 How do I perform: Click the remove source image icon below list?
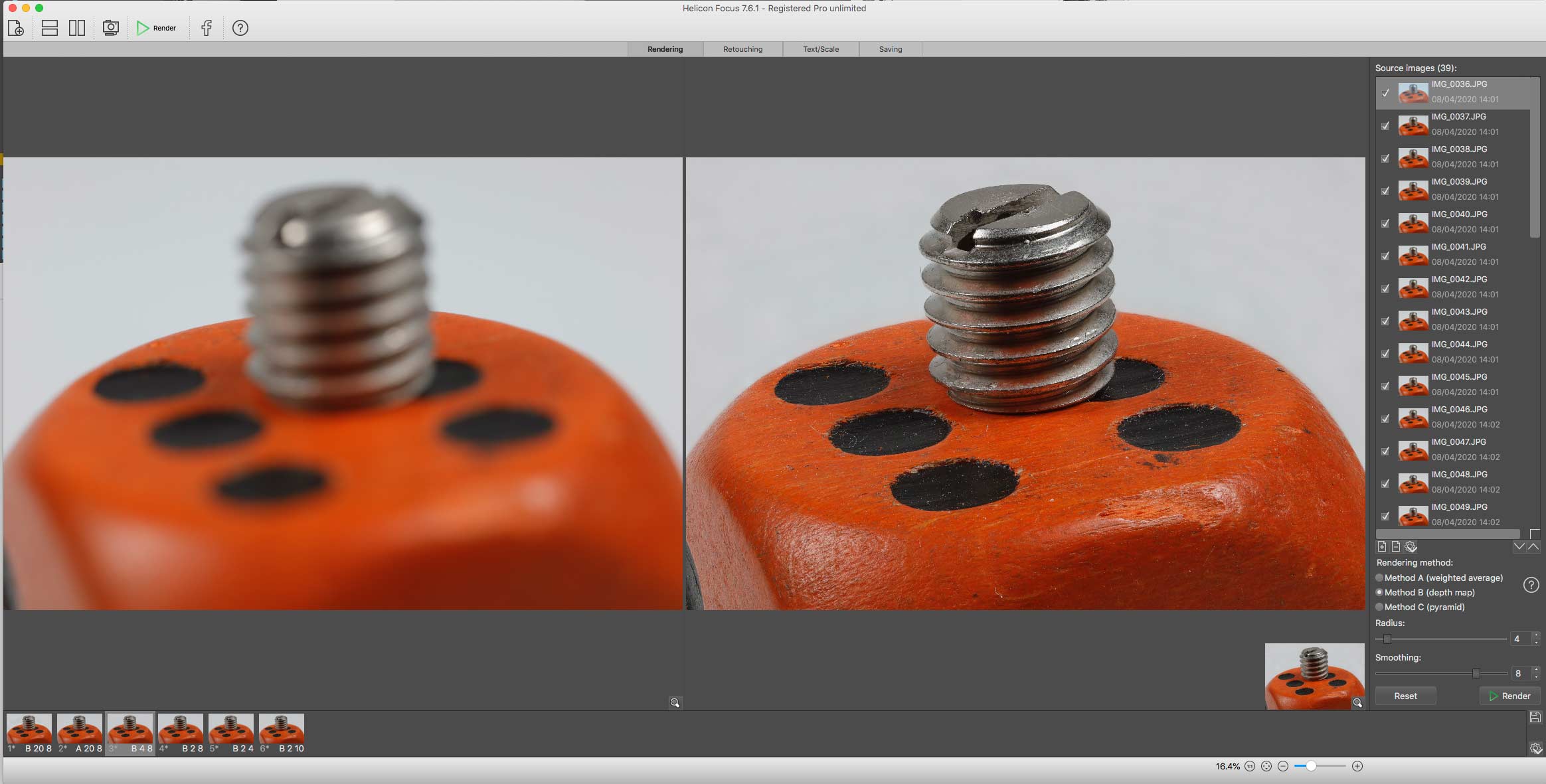pyautogui.click(x=1396, y=546)
